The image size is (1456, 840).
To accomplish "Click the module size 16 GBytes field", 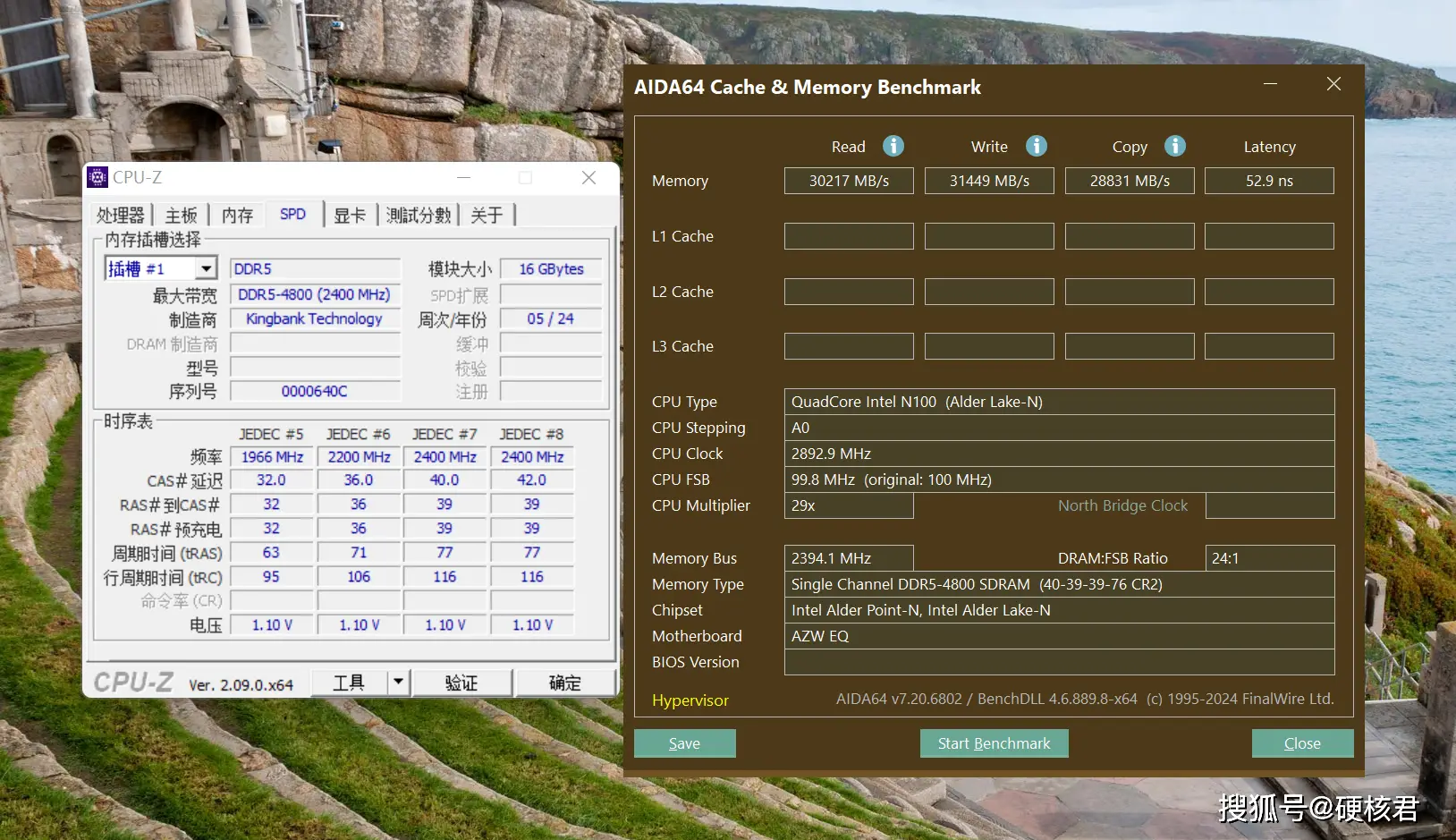I will tap(551, 268).
